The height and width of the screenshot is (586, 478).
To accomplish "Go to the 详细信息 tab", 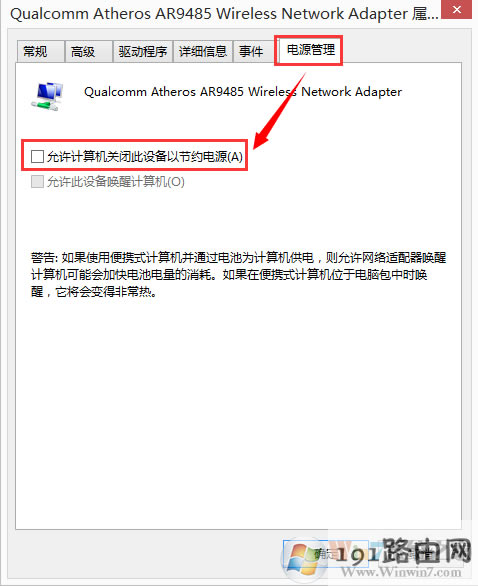I will tap(203, 51).
